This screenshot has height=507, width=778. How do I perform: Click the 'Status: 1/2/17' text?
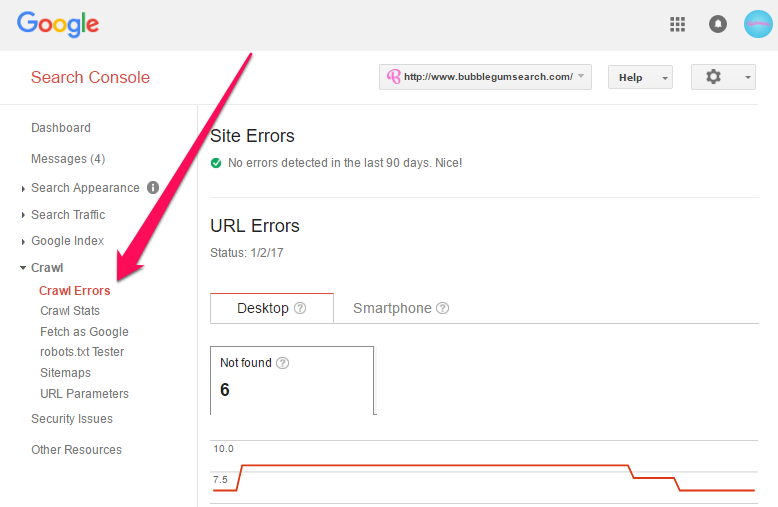[x=247, y=253]
